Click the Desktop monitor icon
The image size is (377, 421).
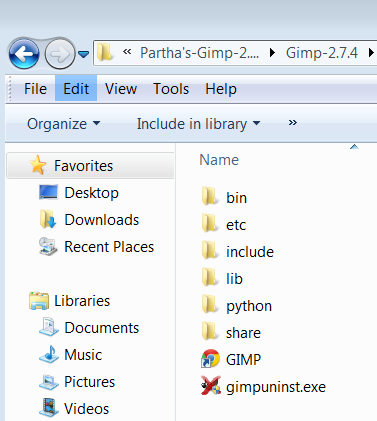point(48,192)
